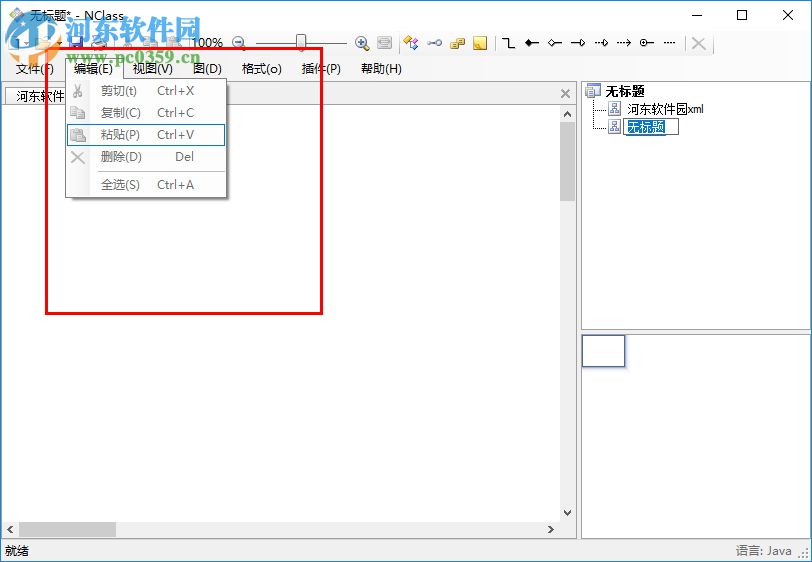Select the nesting circle-line connector

pos(646,42)
